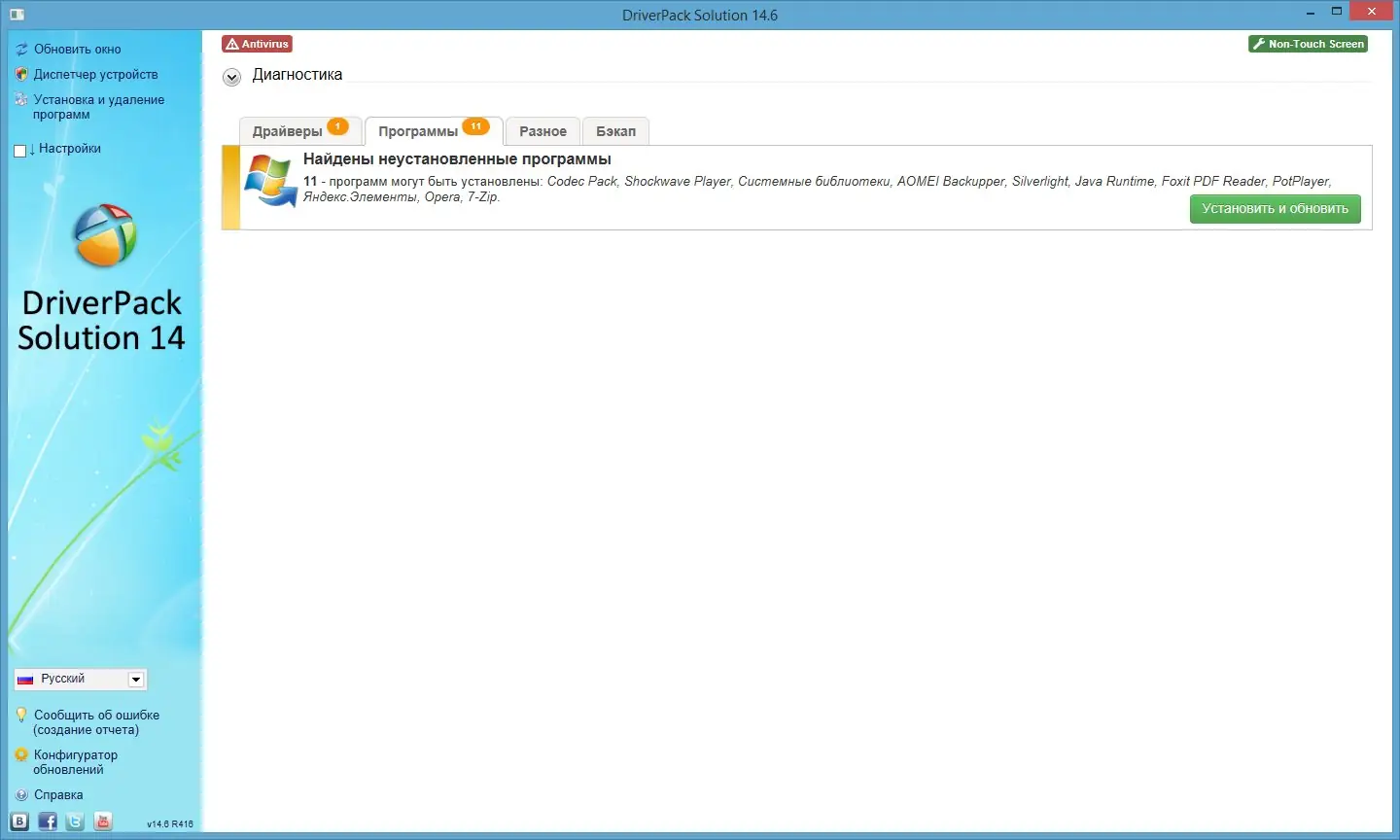The width and height of the screenshot is (1400, 840).
Task: Click Сообщить об ошибке link
Action: pos(96,722)
